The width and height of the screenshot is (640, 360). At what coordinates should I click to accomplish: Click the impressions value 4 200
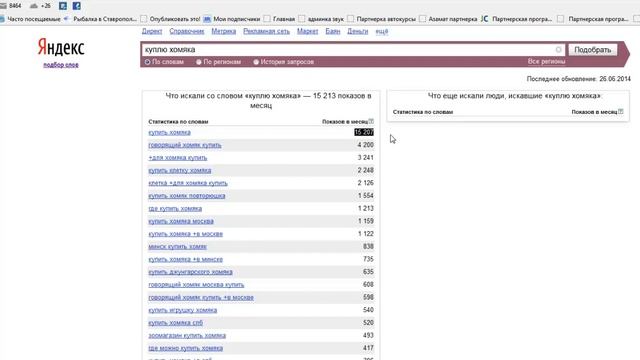pos(366,145)
